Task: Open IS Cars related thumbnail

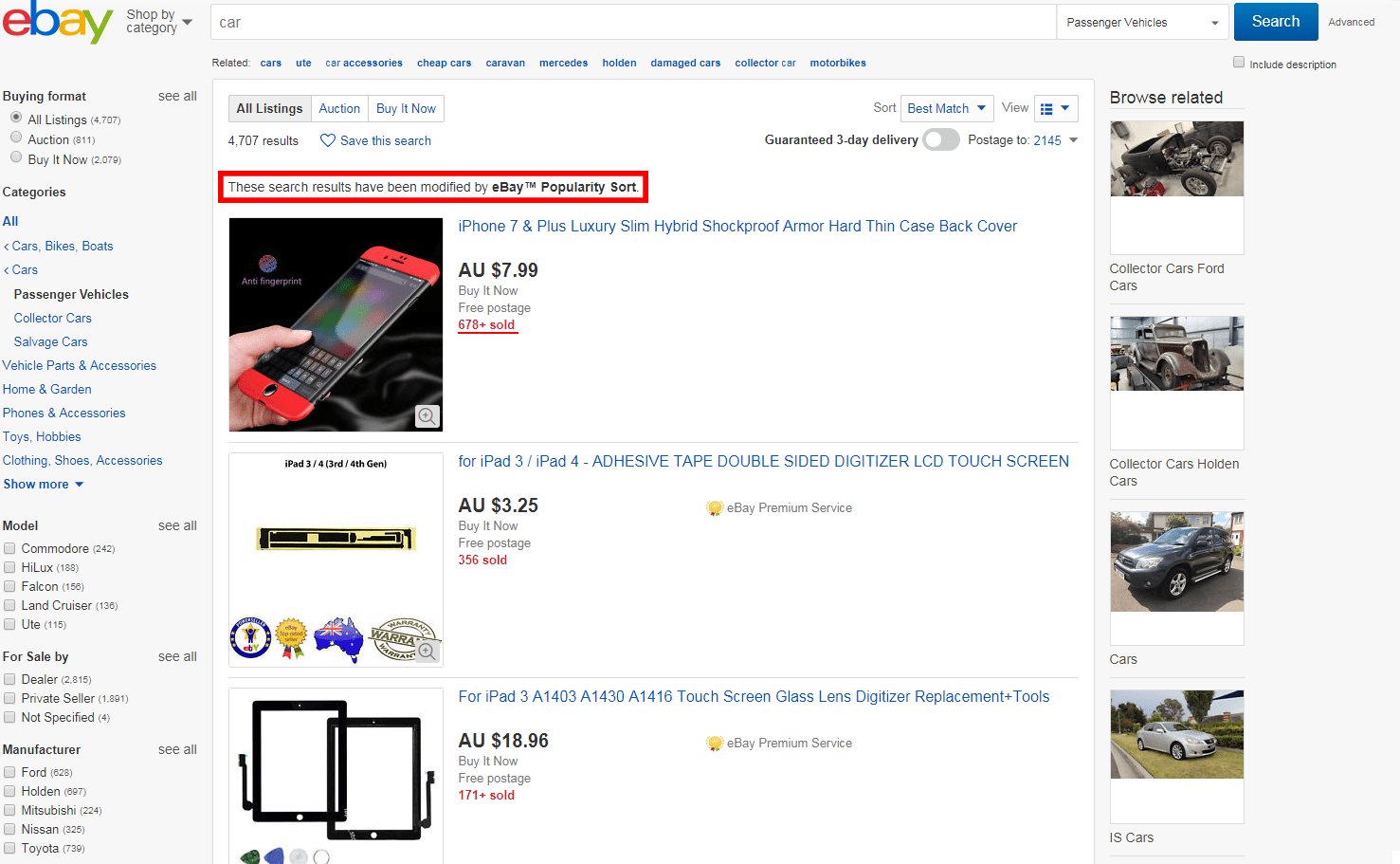Action: pos(1176,756)
